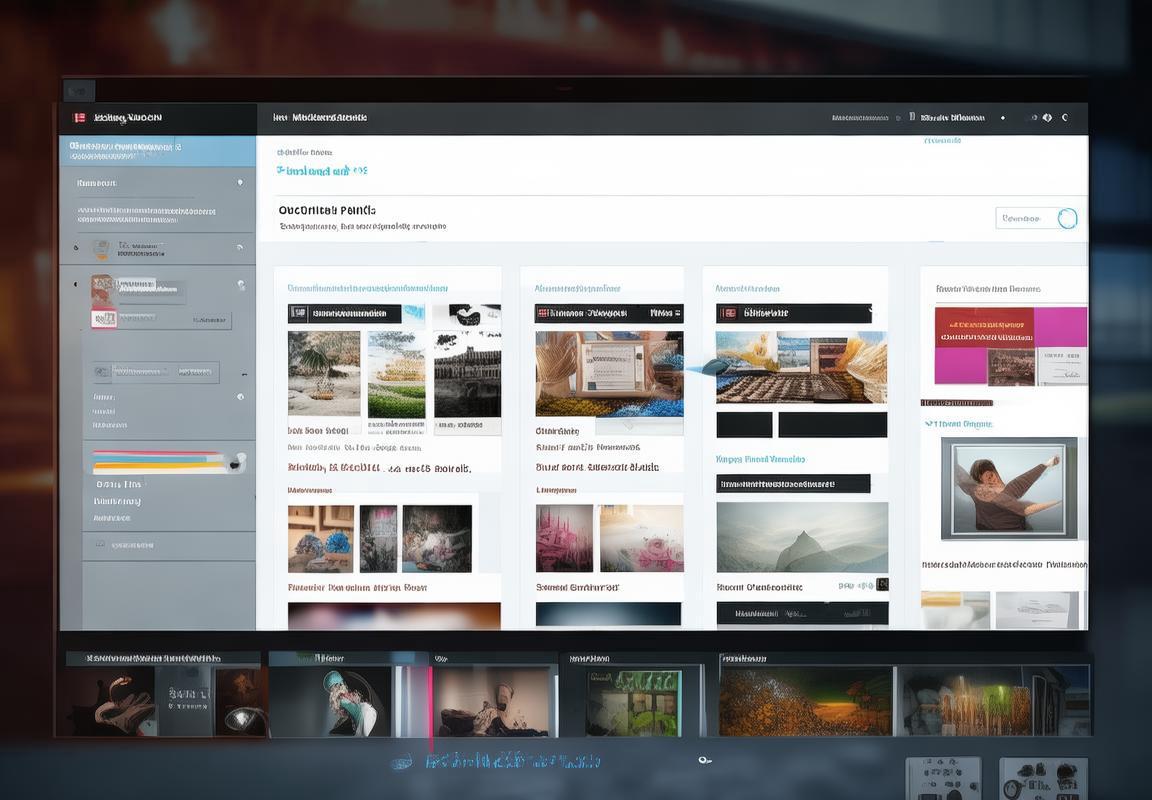Click the small icon in the first card's black banner
1152x800 pixels.
point(298,314)
